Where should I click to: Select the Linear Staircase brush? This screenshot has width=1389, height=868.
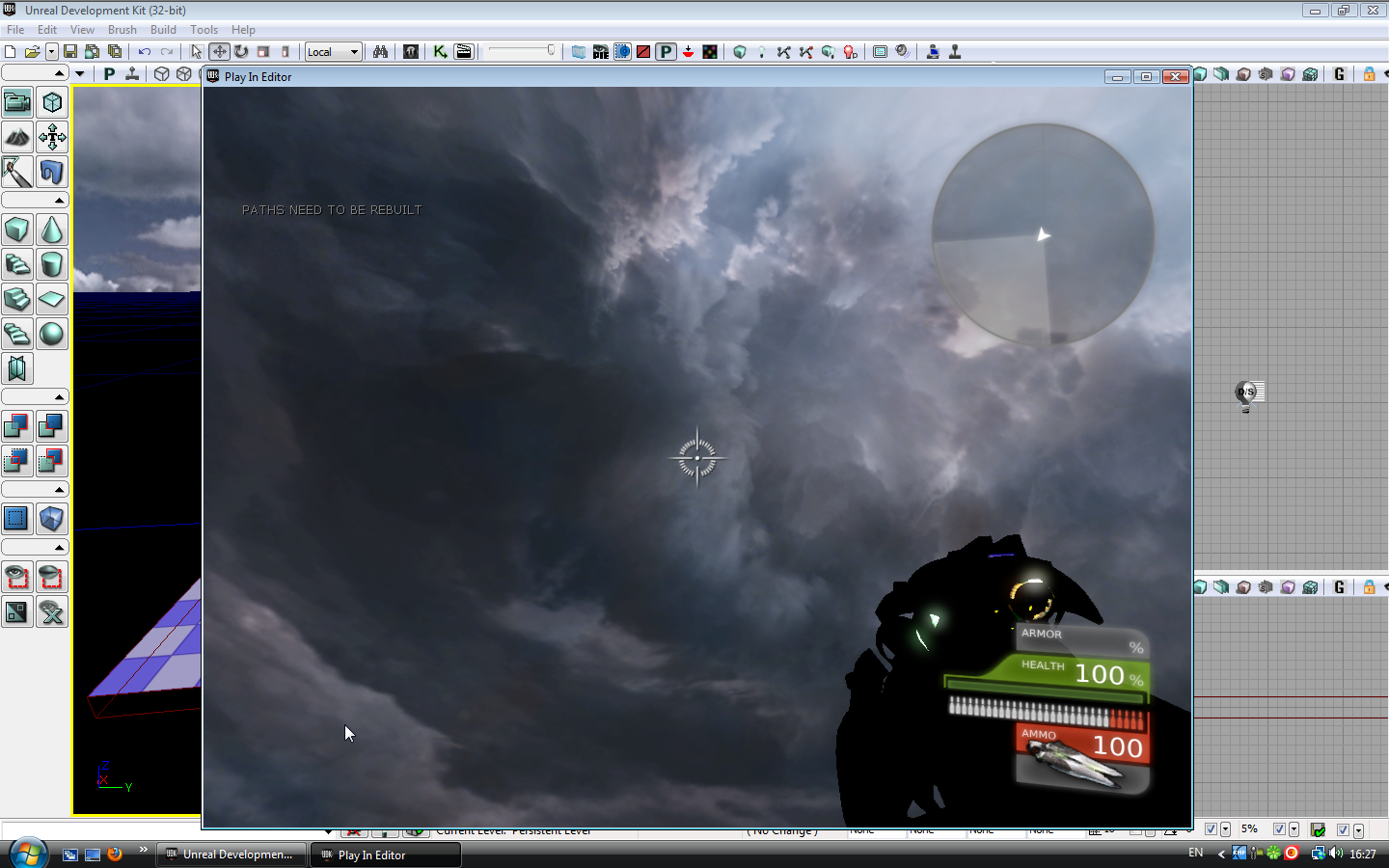(17, 299)
